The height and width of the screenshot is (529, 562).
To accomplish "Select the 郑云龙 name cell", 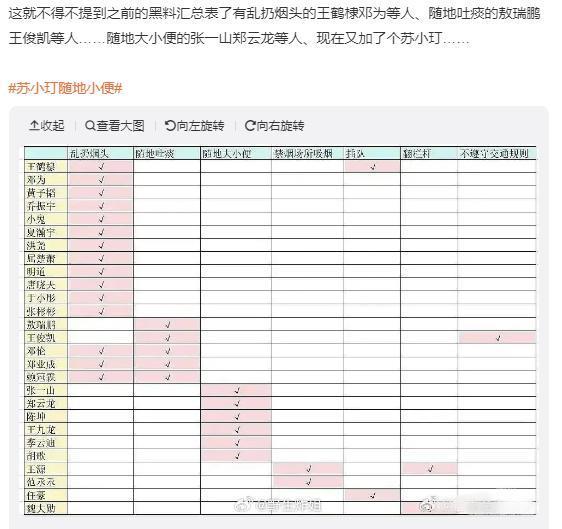I will (46, 403).
